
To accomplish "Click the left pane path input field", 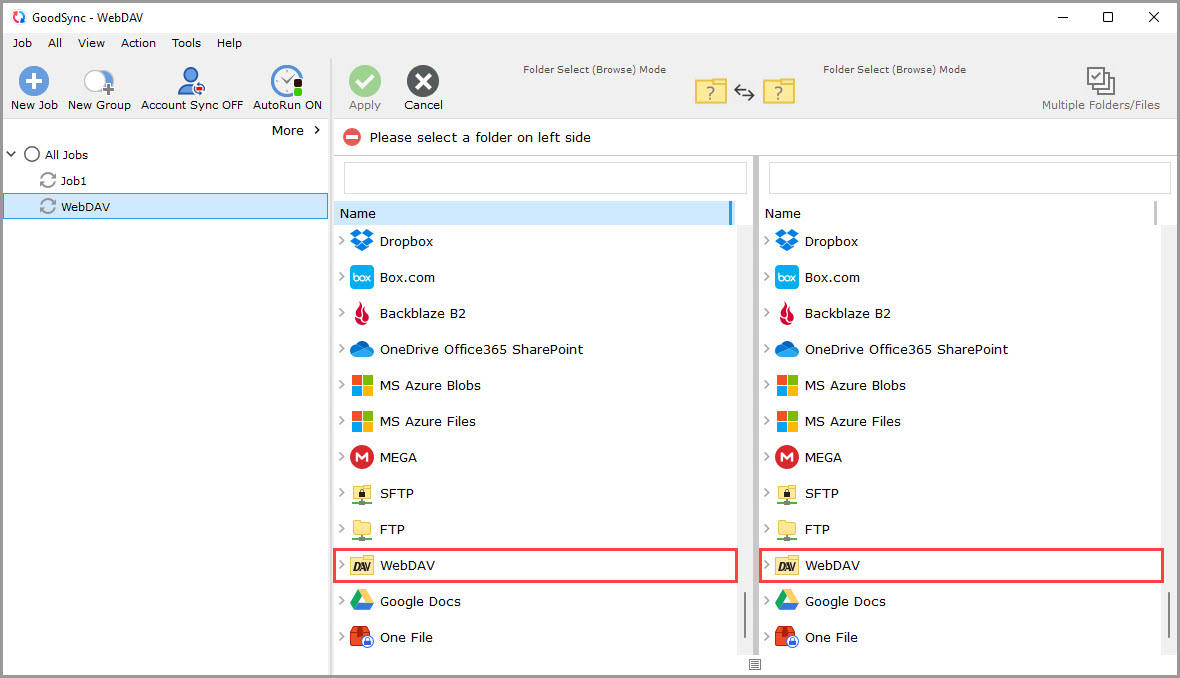I will (545, 178).
